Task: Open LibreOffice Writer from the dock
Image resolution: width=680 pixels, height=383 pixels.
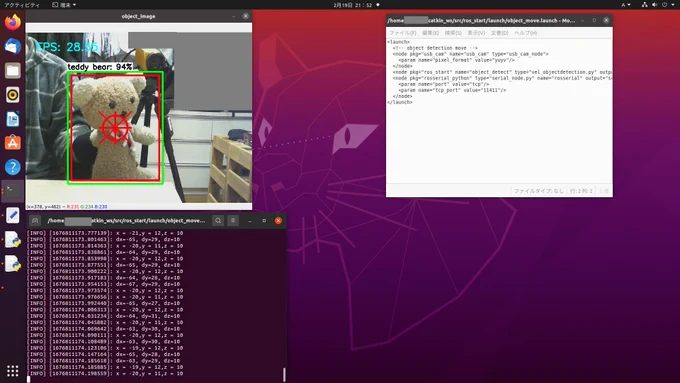Action: point(13,119)
